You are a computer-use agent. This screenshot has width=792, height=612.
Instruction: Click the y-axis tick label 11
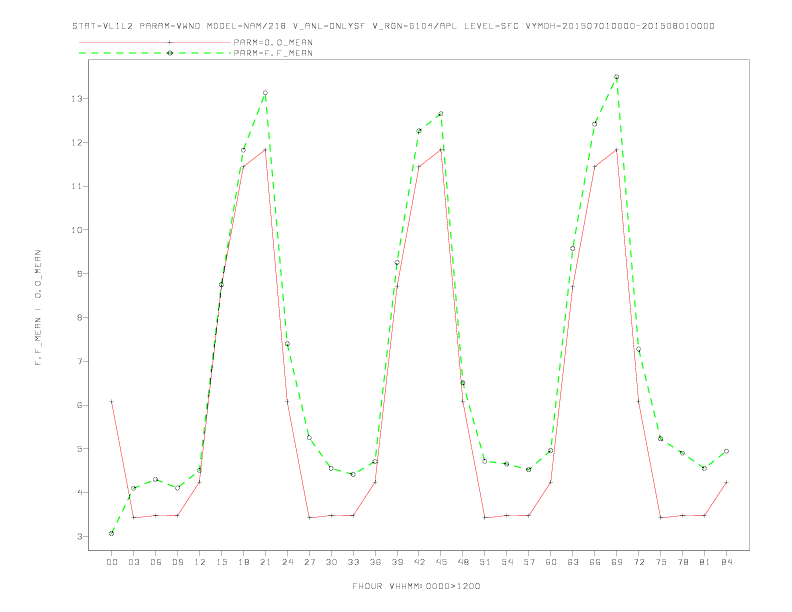(77, 186)
